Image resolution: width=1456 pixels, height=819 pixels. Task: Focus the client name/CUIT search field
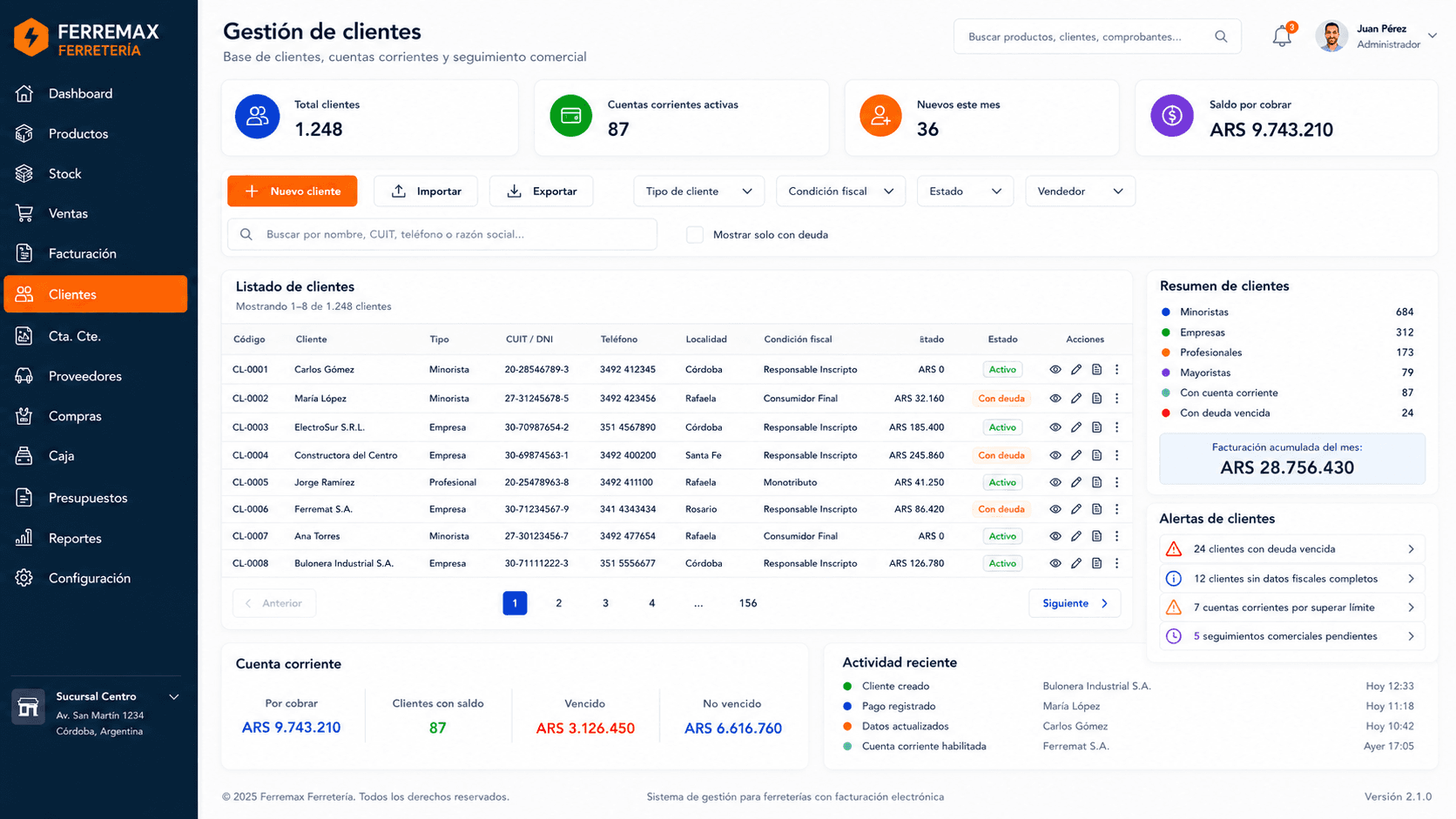pos(442,235)
